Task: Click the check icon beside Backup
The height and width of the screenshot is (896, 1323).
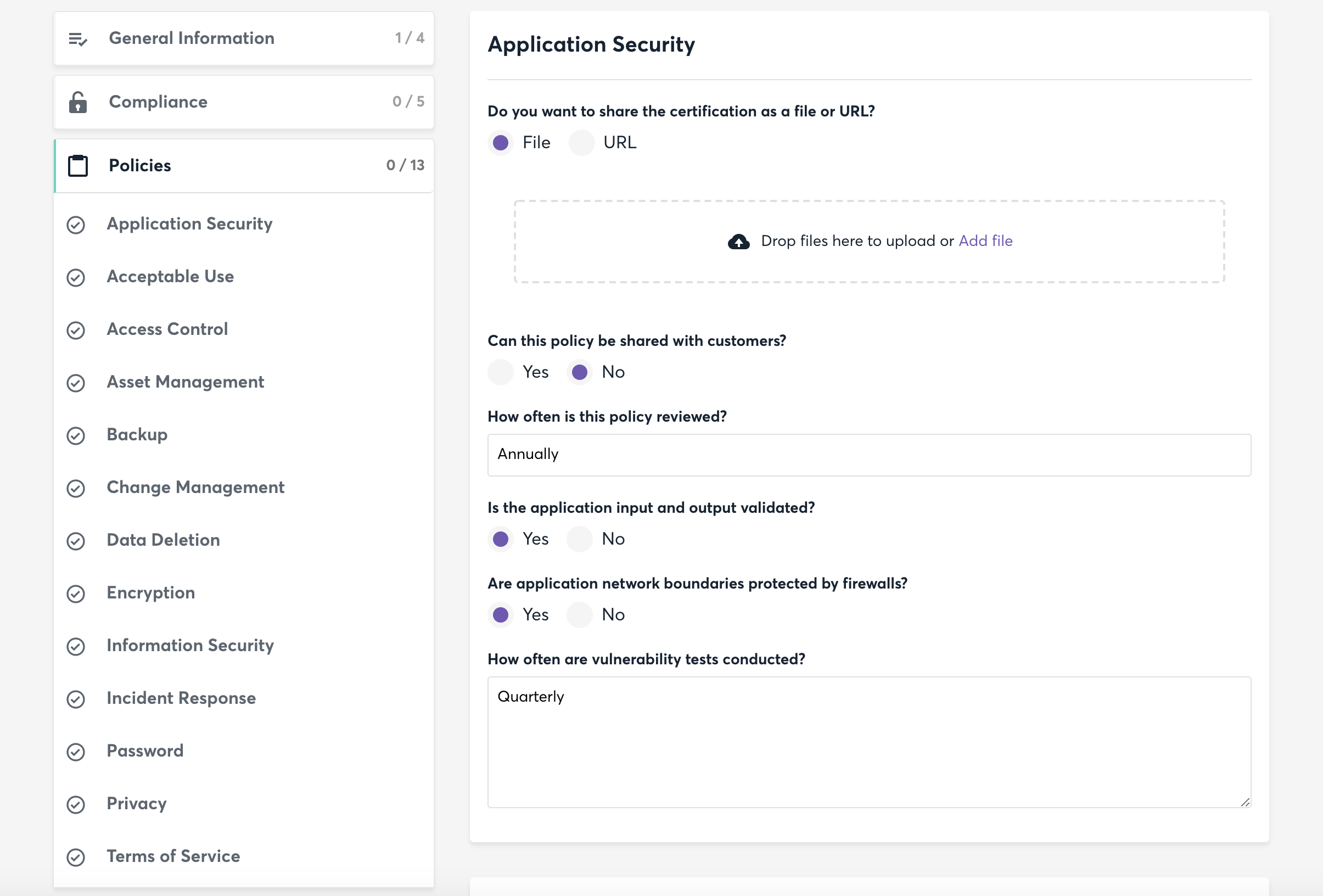Action: point(76,436)
